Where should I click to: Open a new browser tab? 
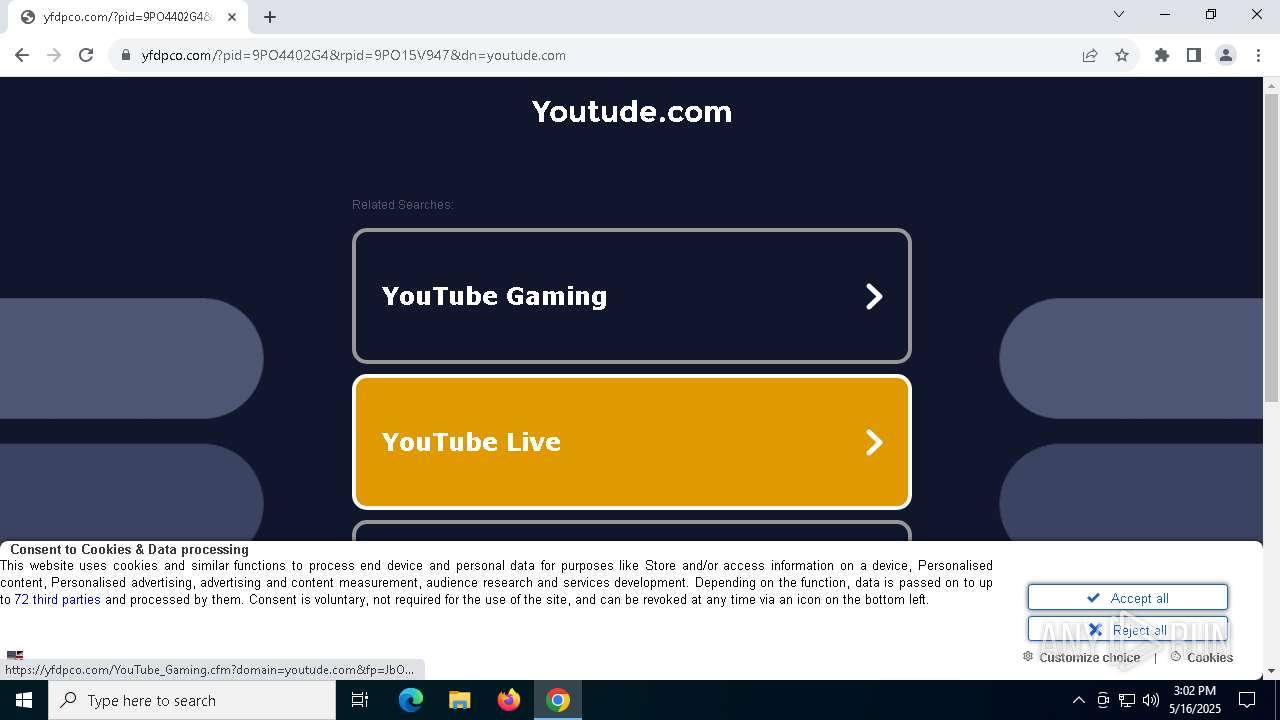270,17
